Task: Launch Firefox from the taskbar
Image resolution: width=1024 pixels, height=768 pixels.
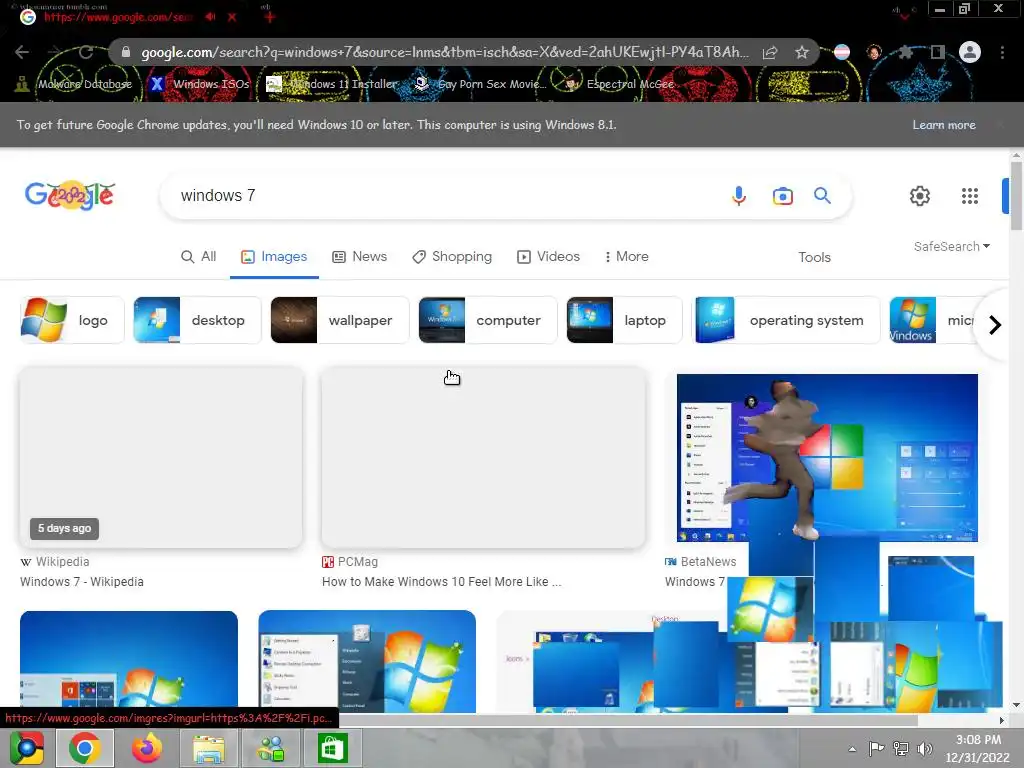Action: 147,748
